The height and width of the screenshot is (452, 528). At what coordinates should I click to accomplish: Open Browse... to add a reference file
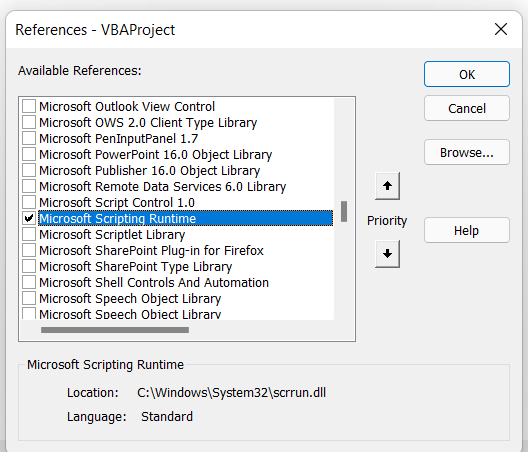pos(467,152)
